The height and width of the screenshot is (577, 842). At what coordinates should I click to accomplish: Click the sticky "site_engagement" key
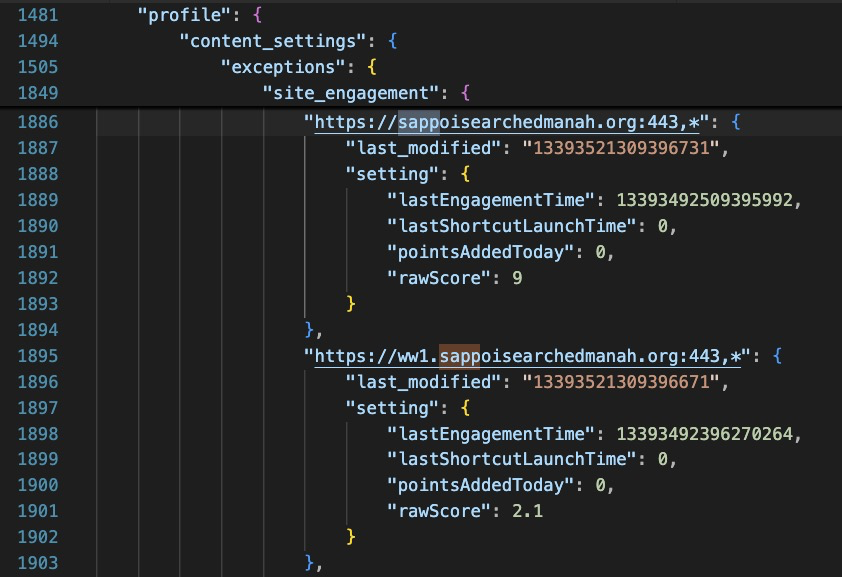(351, 93)
